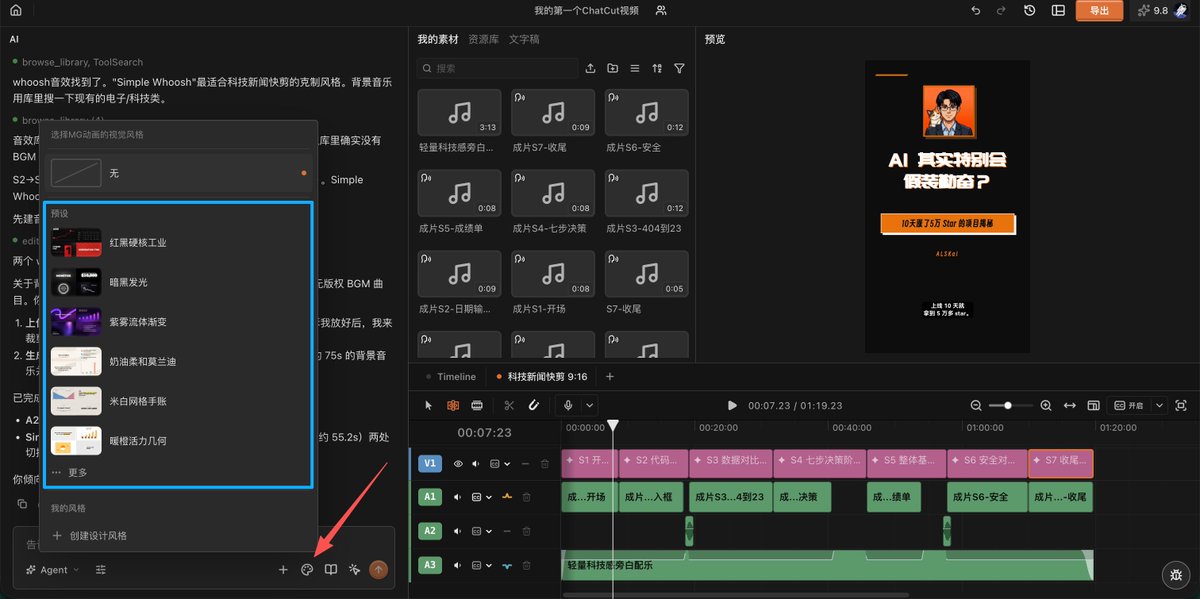The height and width of the screenshot is (599, 1200).
Task: Click the orange grouping tool icon
Action: (x=453, y=405)
